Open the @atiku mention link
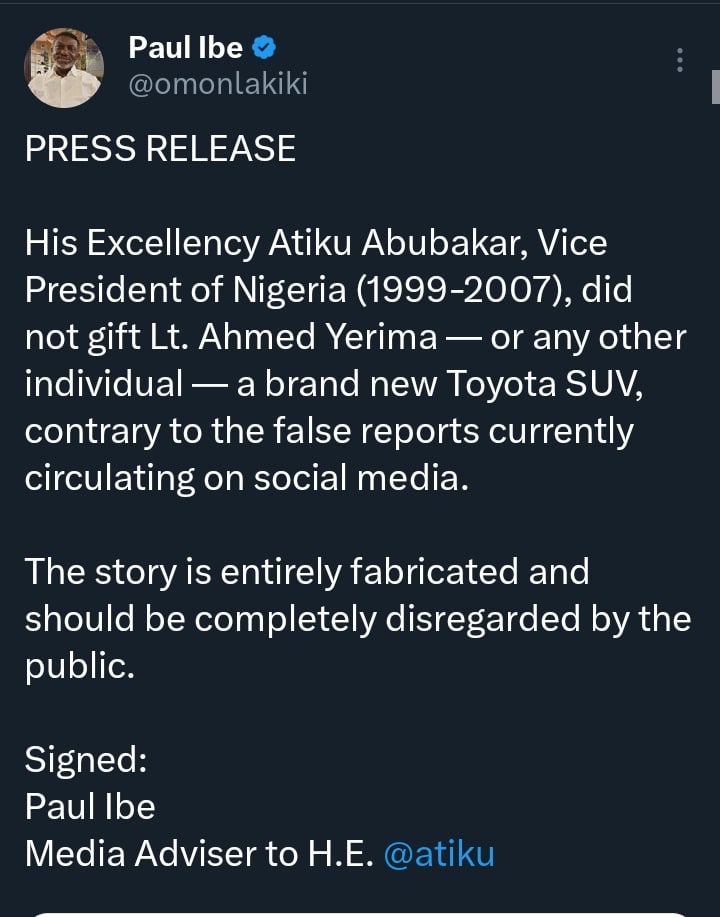Viewport: 720px width, 917px height. click(439, 853)
